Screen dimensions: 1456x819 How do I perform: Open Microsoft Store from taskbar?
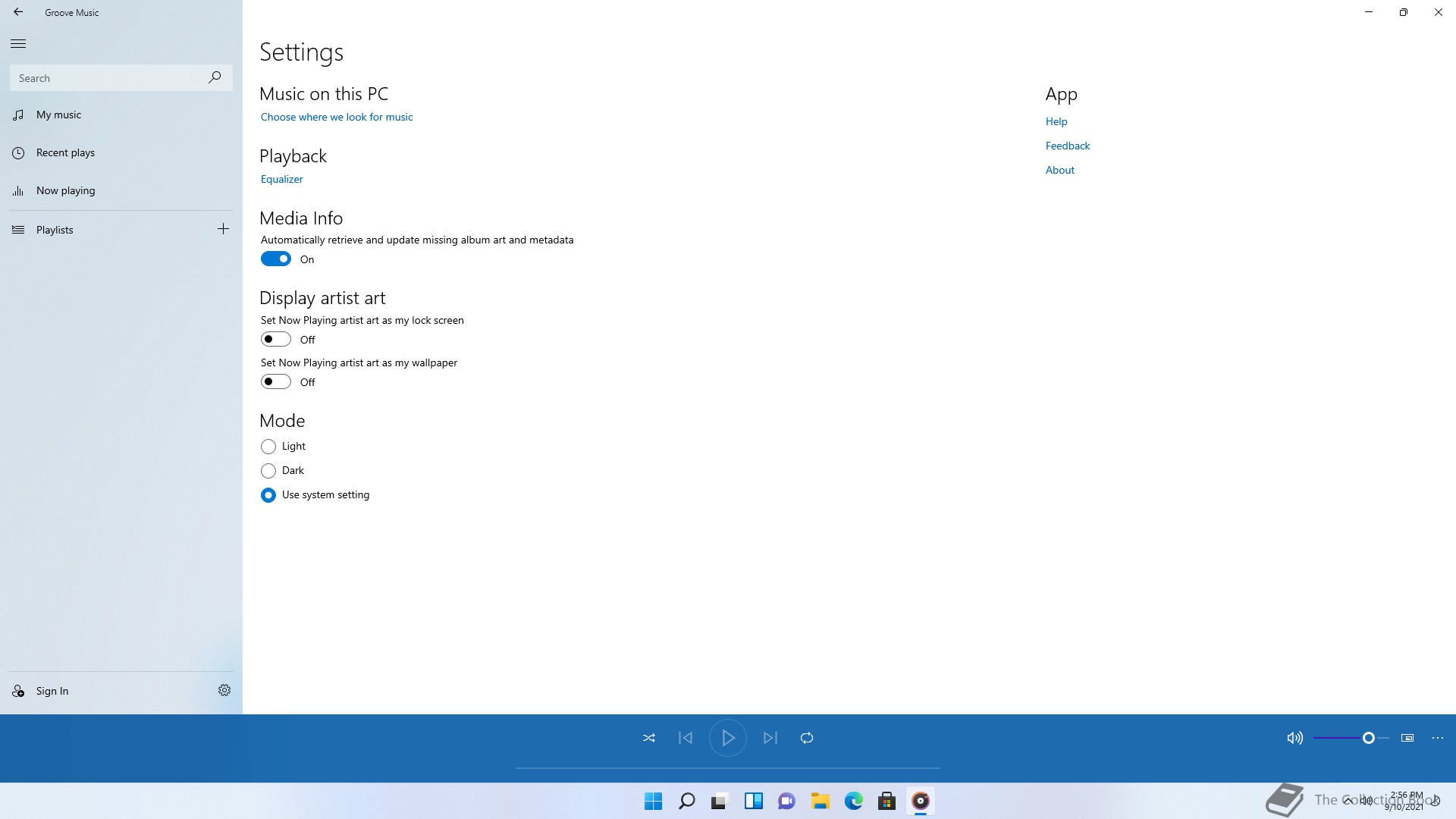(x=886, y=801)
